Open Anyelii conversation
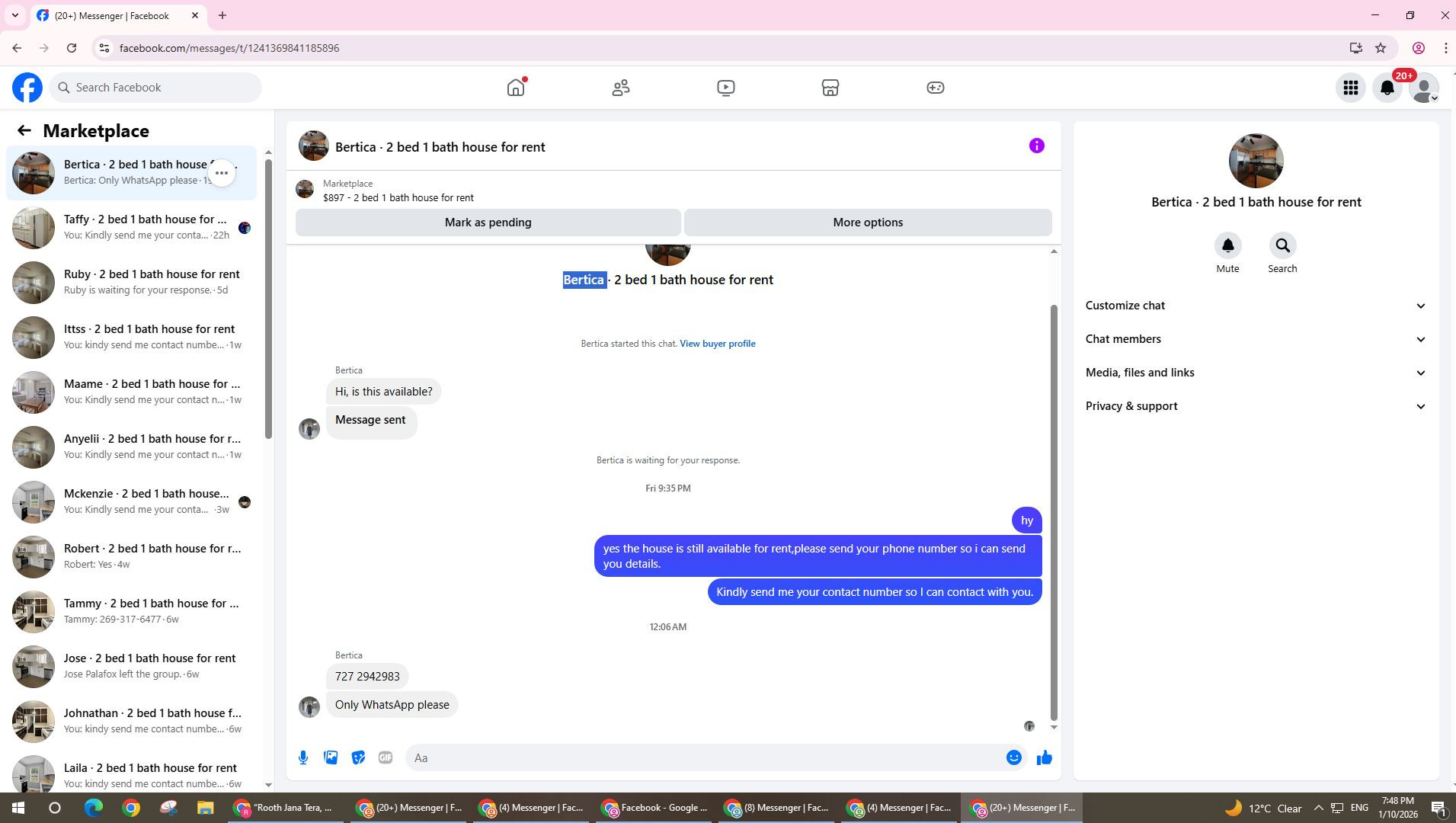 click(x=131, y=447)
